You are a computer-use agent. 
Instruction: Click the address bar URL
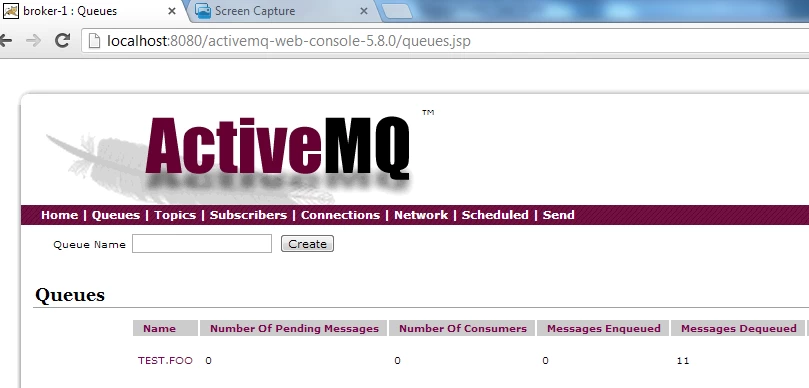[x=288, y=41]
